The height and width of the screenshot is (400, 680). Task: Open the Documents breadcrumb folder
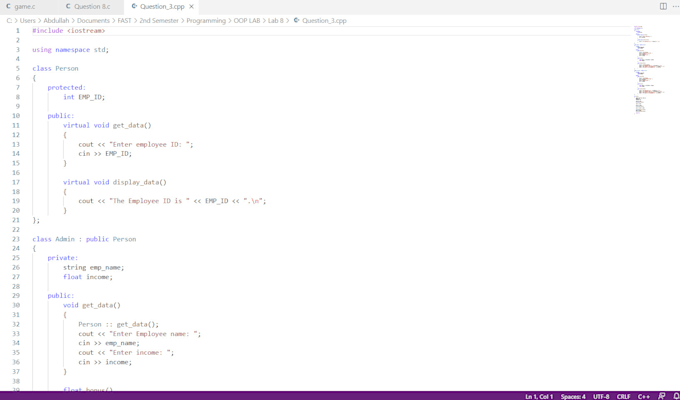[x=93, y=20]
